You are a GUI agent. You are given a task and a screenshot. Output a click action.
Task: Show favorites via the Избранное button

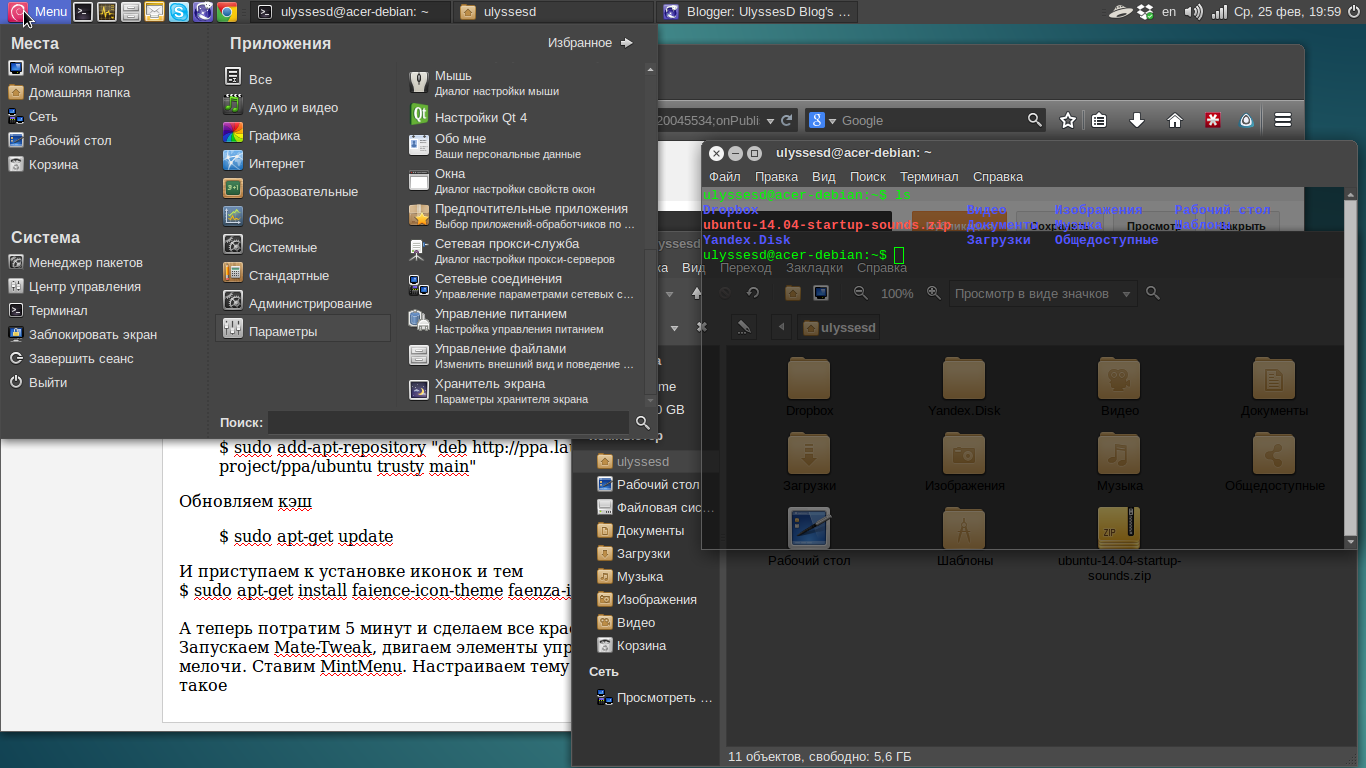[590, 43]
